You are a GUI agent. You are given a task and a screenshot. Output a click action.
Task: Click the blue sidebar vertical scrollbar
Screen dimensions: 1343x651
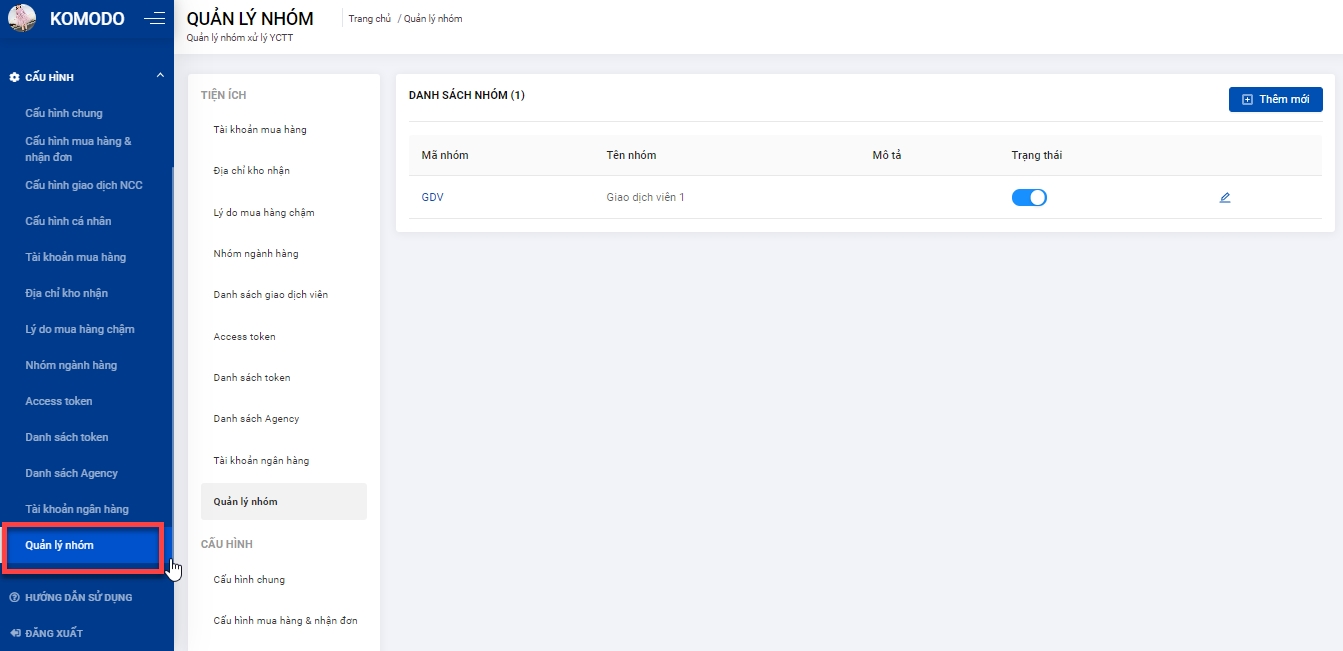click(x=172, y=350)
